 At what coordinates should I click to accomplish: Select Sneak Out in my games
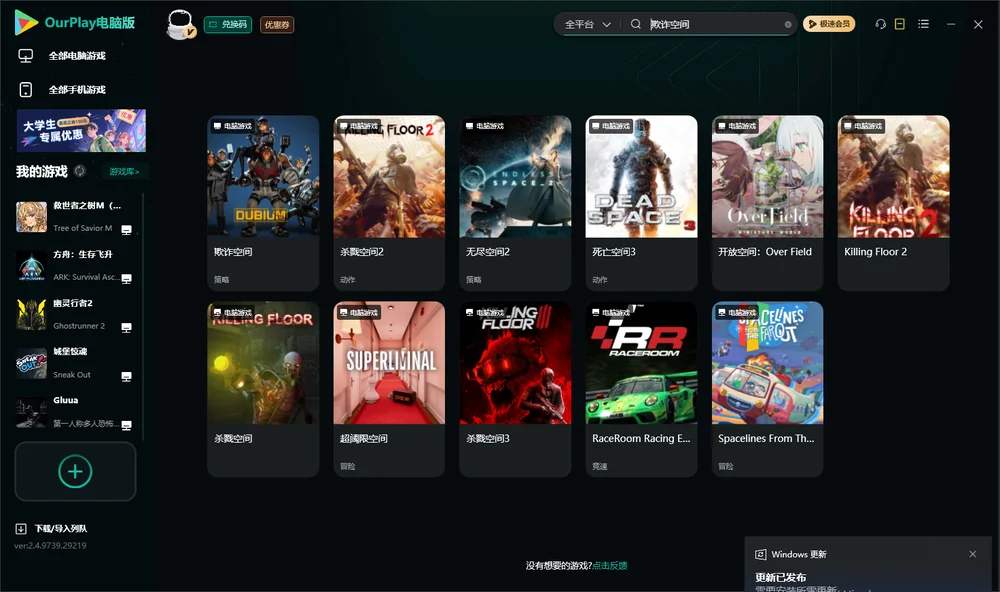pos(75,364)
